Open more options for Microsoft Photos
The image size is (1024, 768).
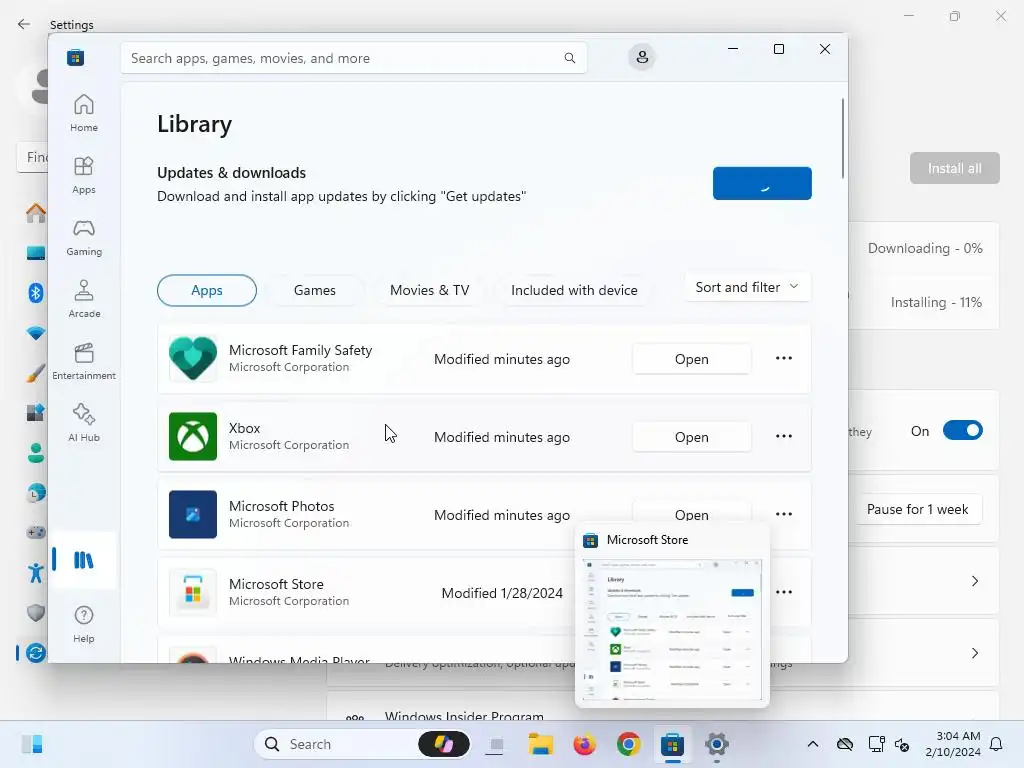[x=784, y=514]
